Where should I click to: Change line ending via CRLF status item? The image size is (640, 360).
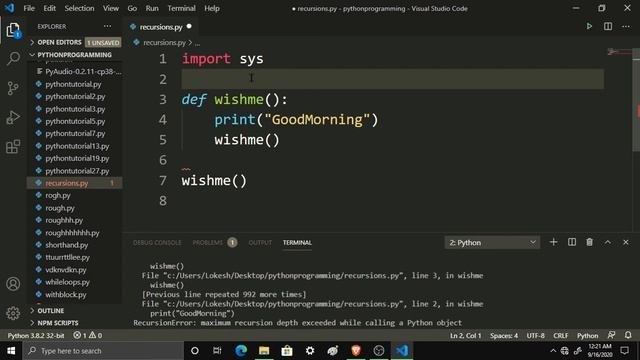(x=560, y=336)
